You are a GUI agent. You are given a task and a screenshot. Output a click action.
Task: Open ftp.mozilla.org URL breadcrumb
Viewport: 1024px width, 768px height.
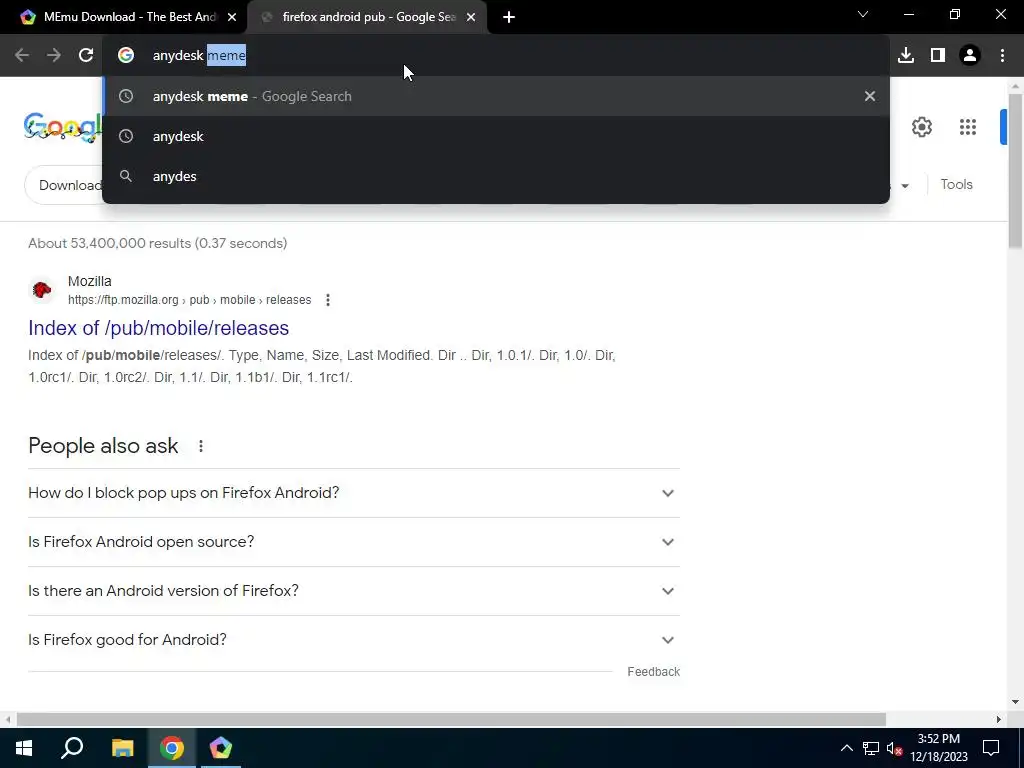tap(189, 300)
